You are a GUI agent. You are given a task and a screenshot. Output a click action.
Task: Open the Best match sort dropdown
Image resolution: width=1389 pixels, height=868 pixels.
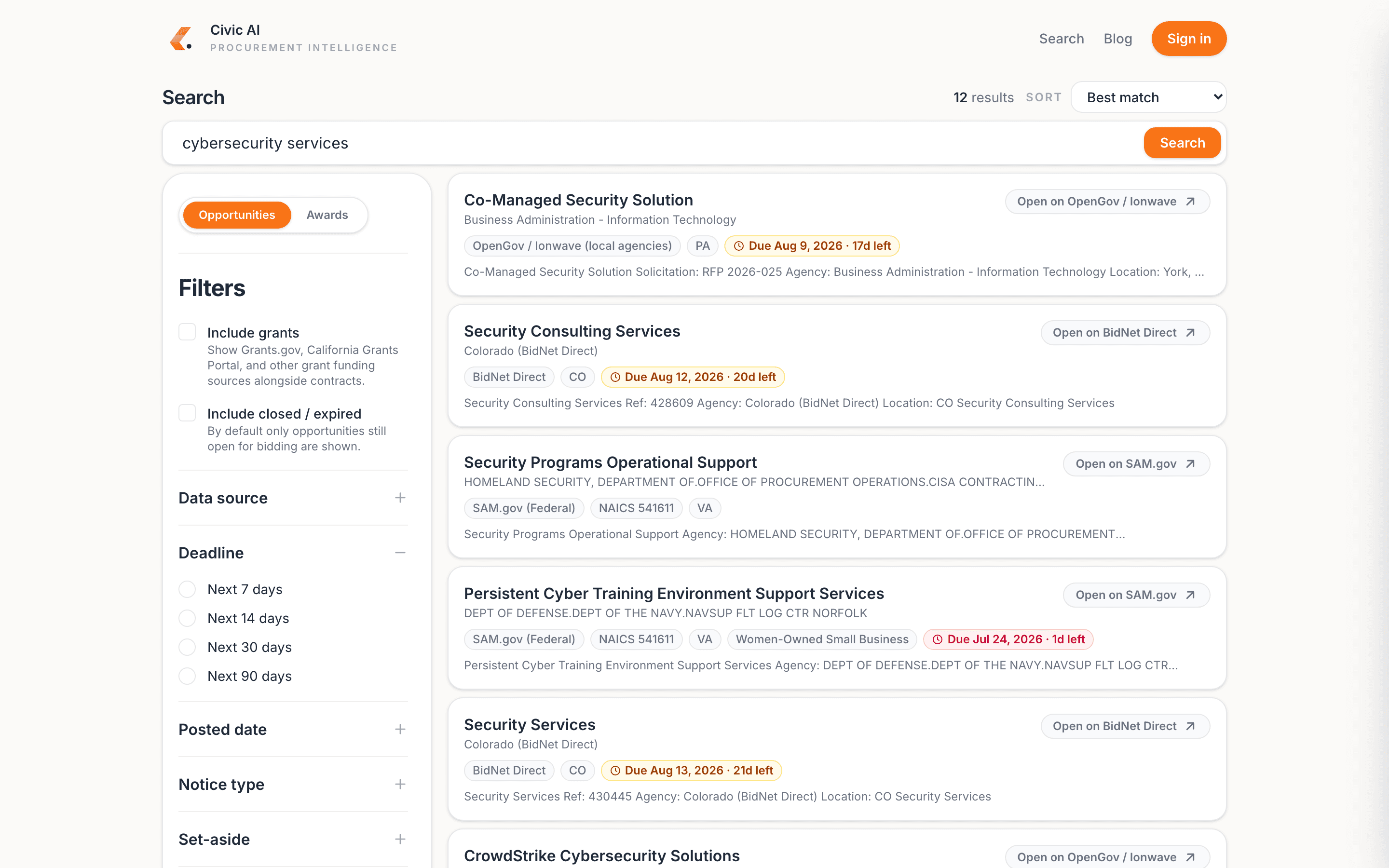point(1148,97)
